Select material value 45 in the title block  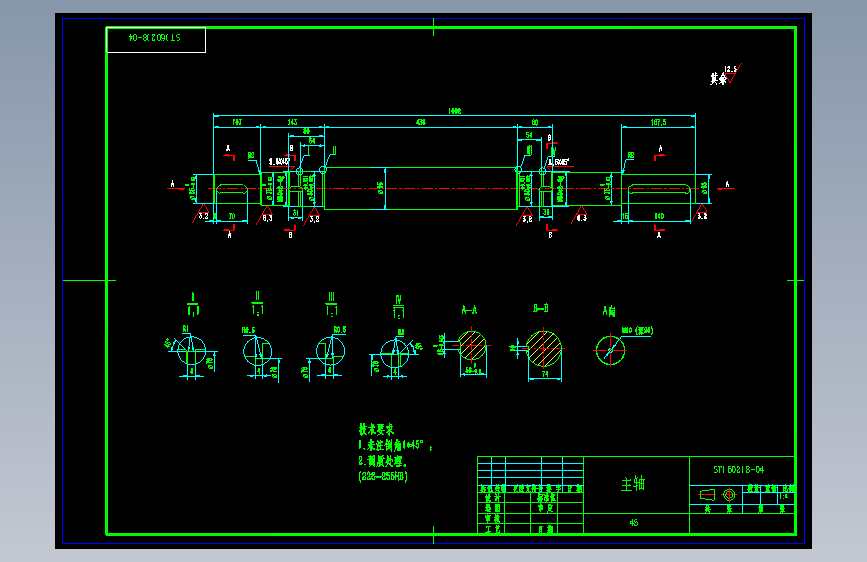pos(634,522)
